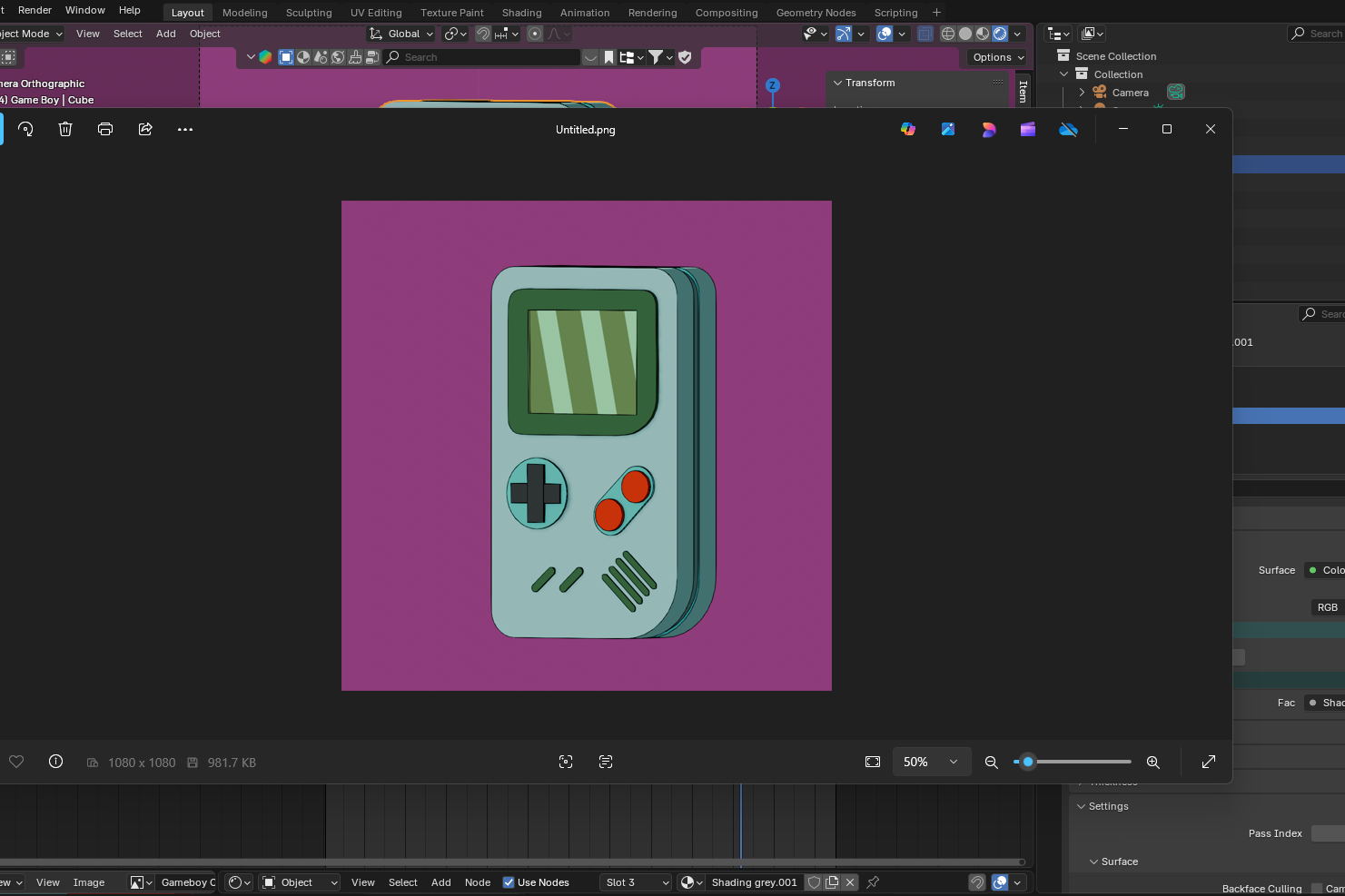1345x896 pixels.
Task: Click the Edit with Photos icon
Action: [x=948, y=129]
